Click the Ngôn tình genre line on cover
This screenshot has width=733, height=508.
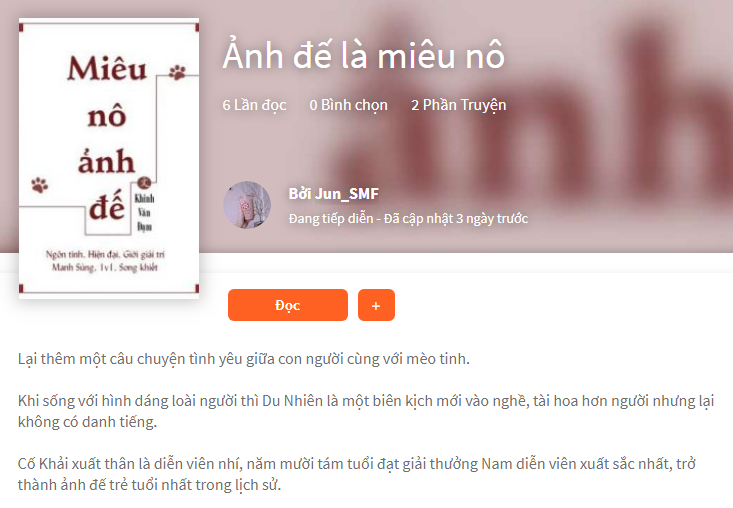(105, 254)
